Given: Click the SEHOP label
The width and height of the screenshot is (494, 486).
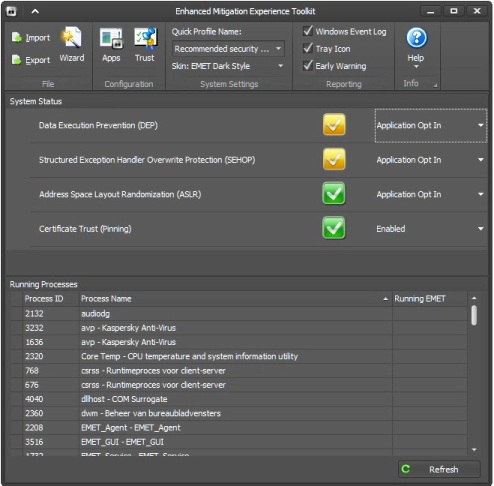Looking at the screenshot, I should coord(147,160).
